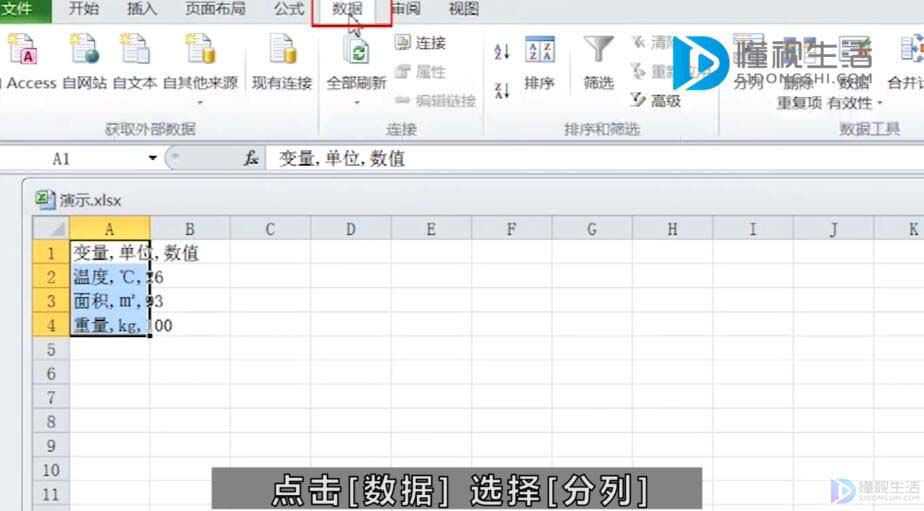
Task: Click the fx insert function button
Action: click(x=252, y=158)
